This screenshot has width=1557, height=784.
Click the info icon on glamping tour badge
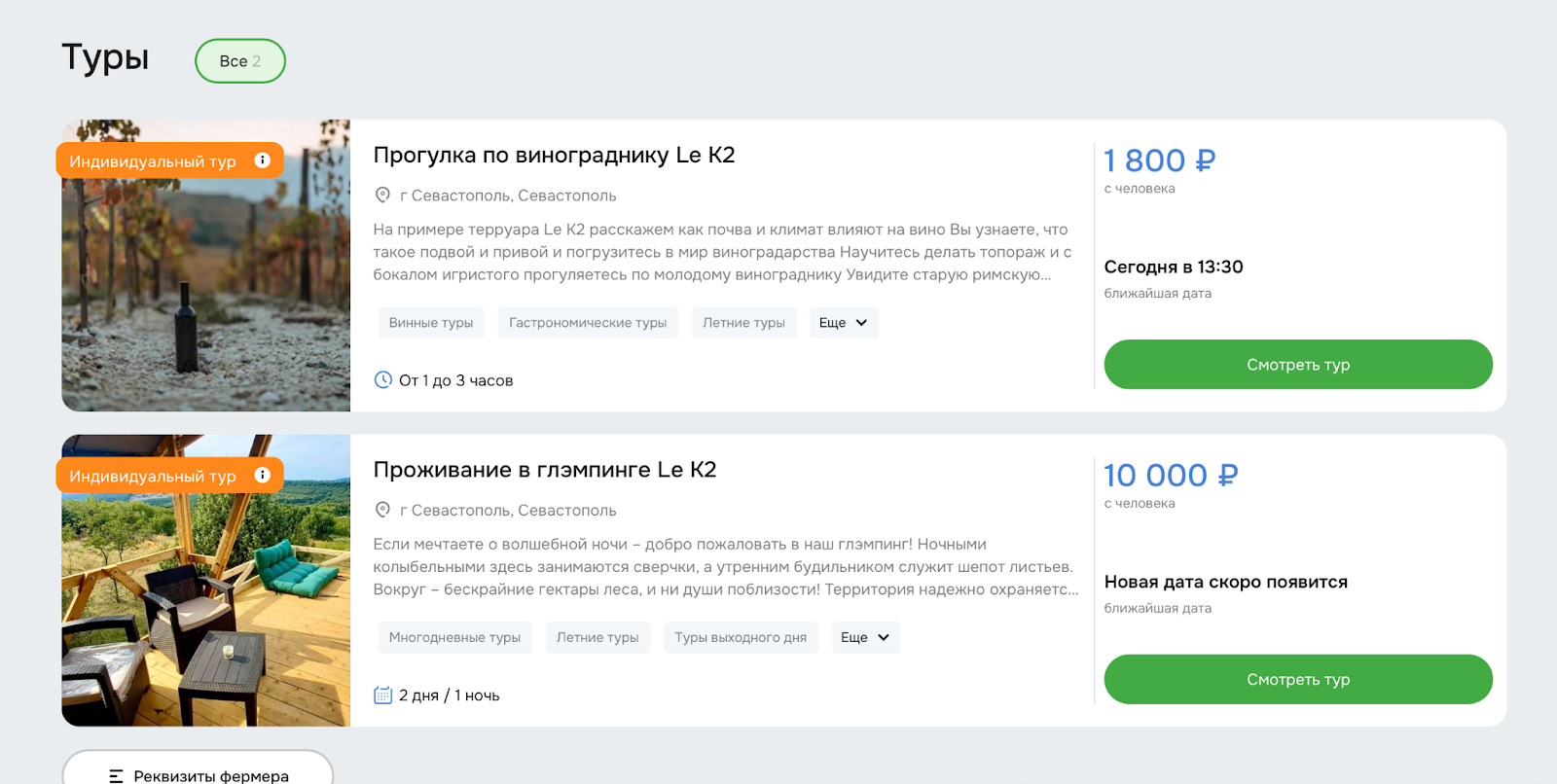(263, 476)
